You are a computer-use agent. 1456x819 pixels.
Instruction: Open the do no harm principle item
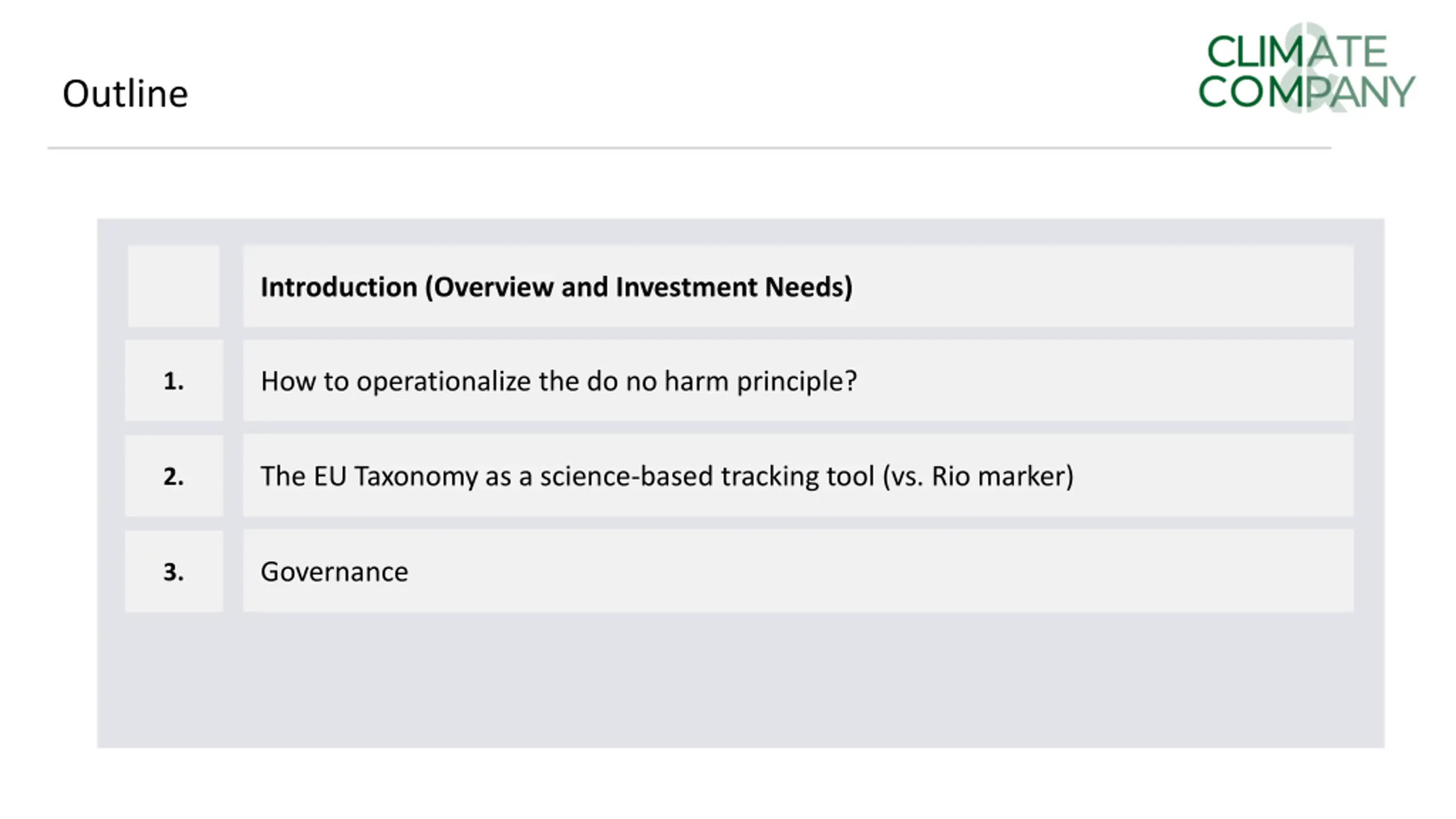coord(798,380)
